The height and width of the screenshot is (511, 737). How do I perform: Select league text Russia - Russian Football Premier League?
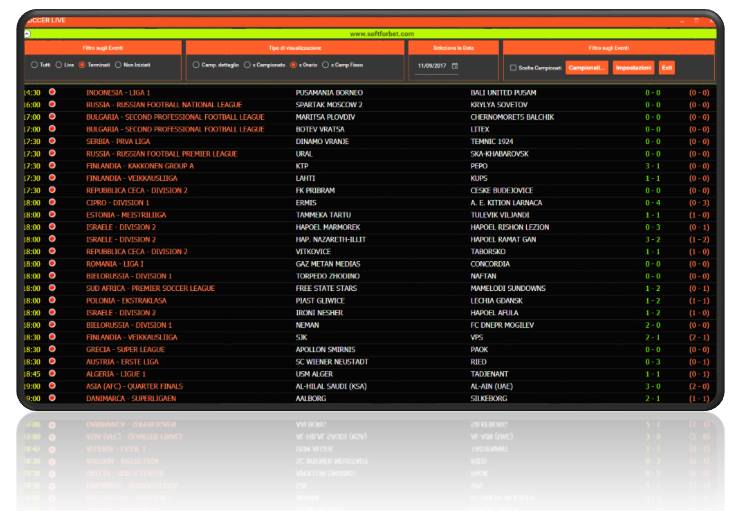click(162, 154)
